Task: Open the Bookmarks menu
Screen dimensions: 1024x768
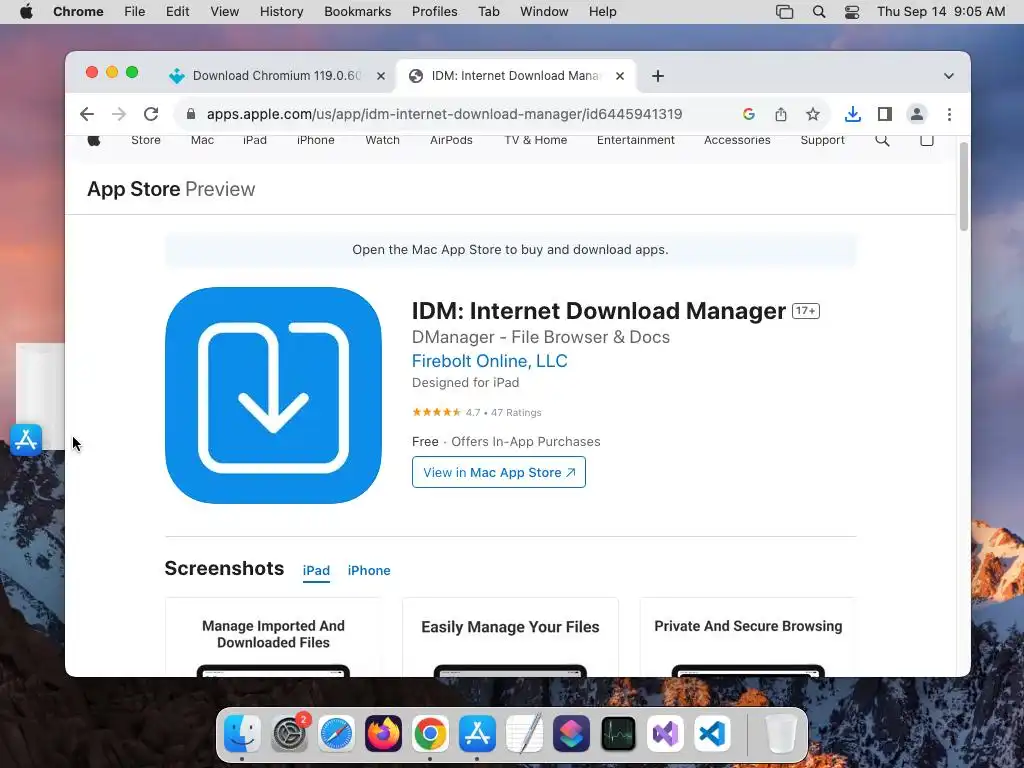Action: 358,12
